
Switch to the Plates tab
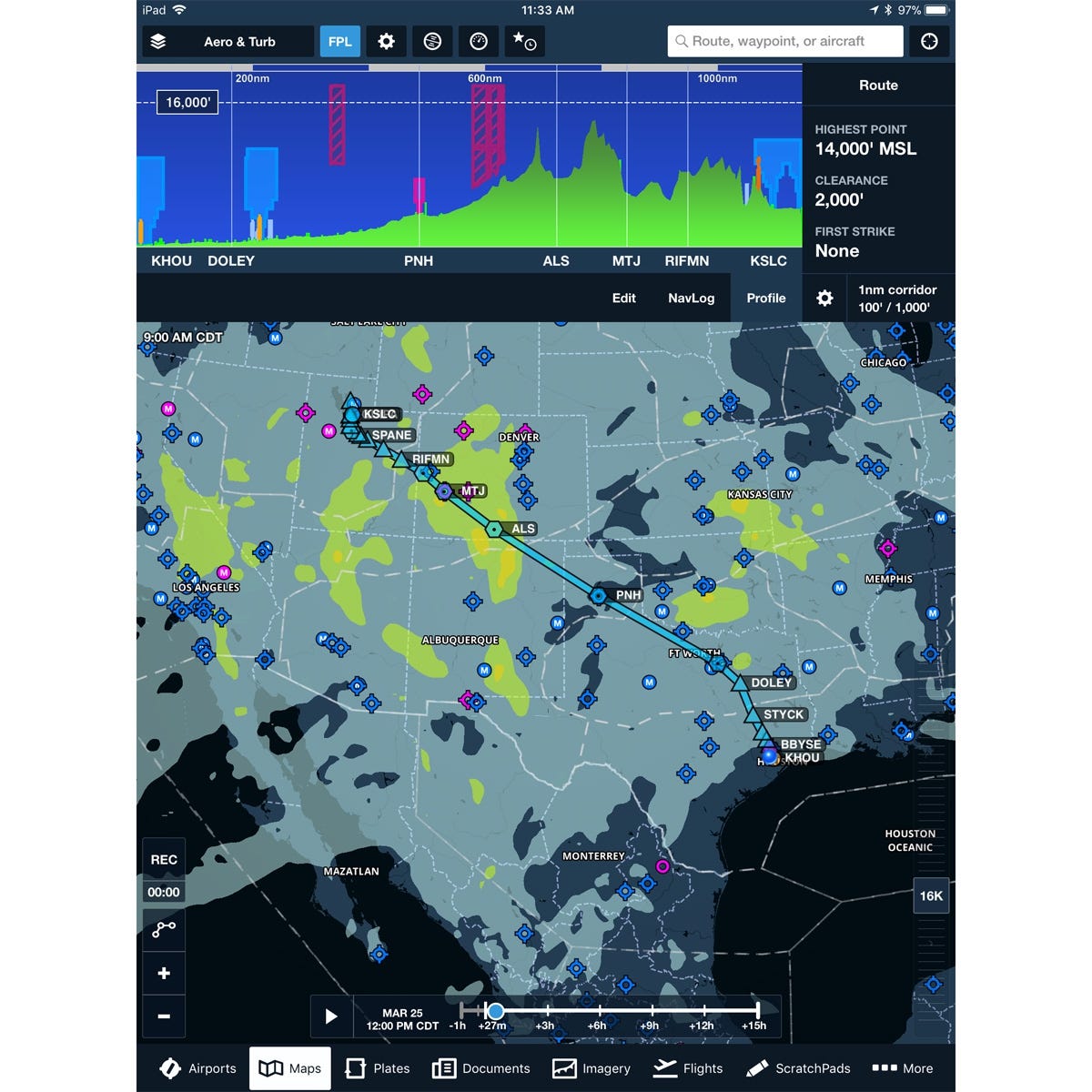click(x=377, y=1068)
